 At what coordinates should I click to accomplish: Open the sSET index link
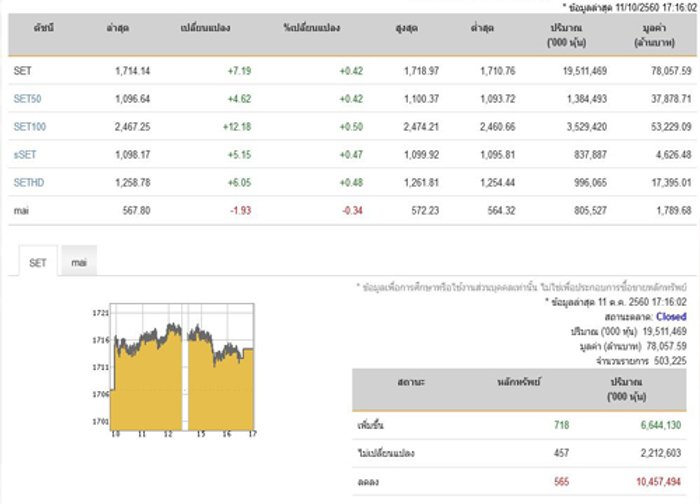(25, 155)
